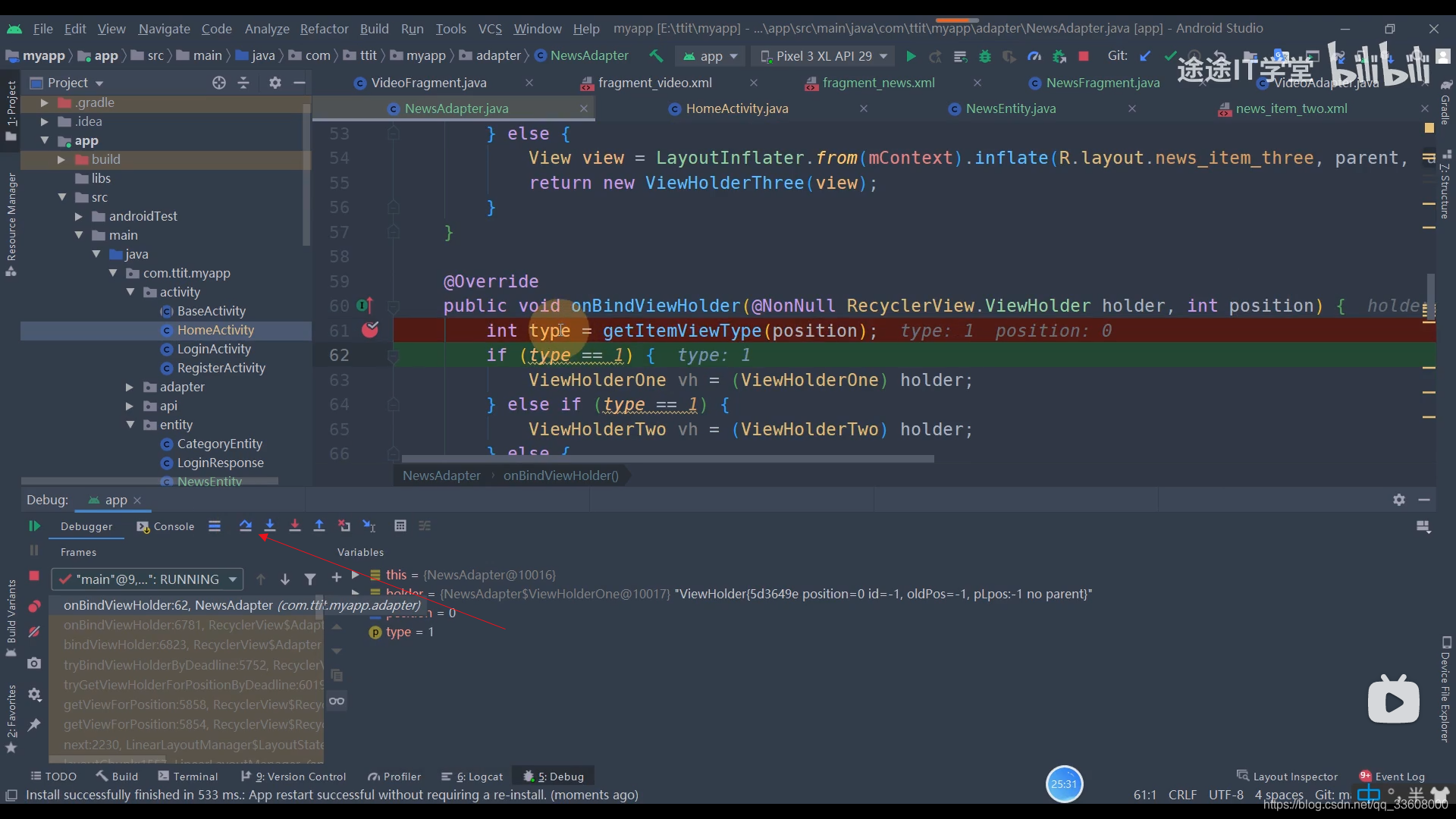The image size is (1456, 819).
Task: Select LoginActivity in project tree
Action: (x=214, y=349)
